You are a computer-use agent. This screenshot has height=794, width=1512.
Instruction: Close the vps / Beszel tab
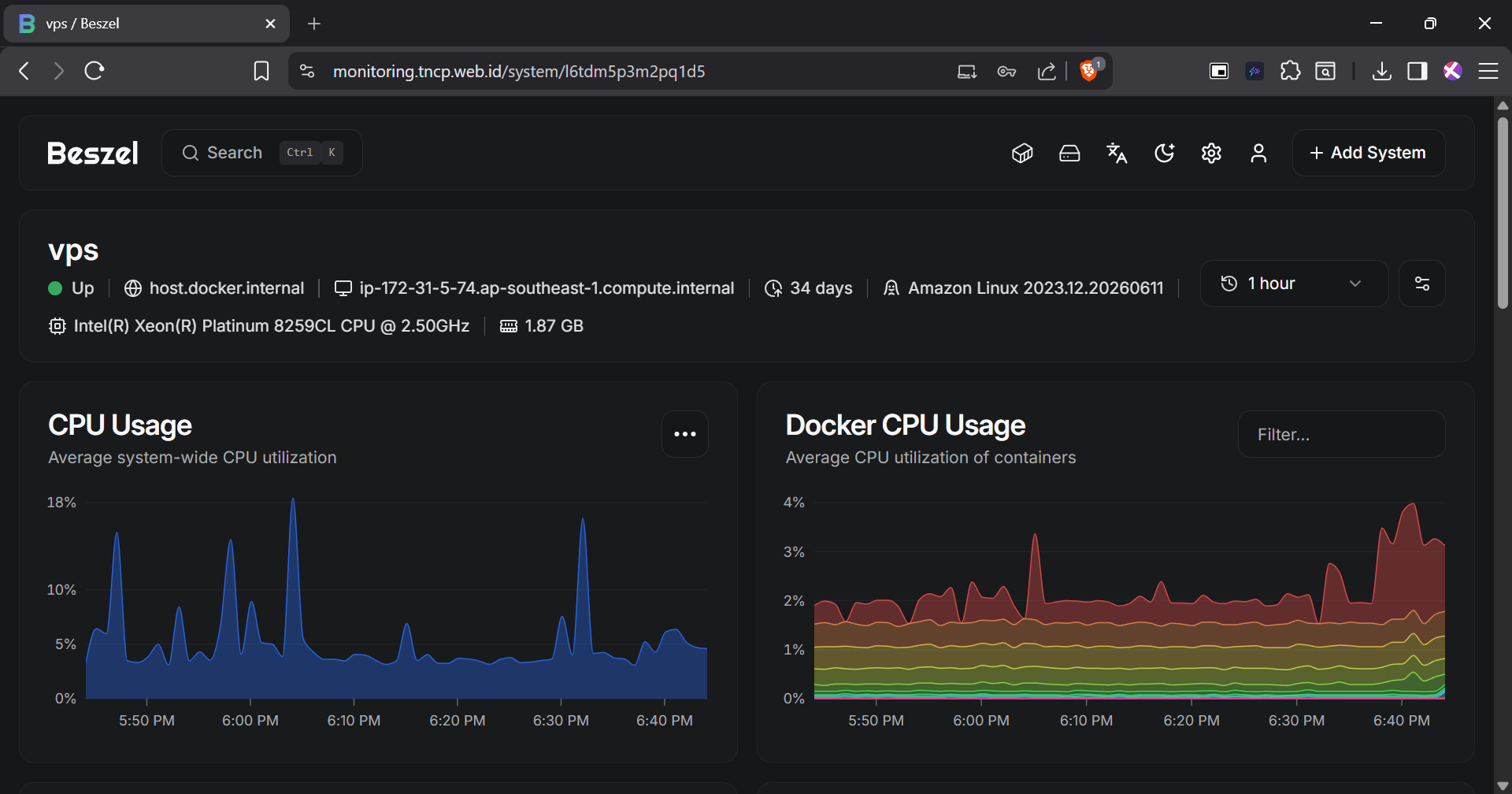pyautogui.click(x=270, y=24)
